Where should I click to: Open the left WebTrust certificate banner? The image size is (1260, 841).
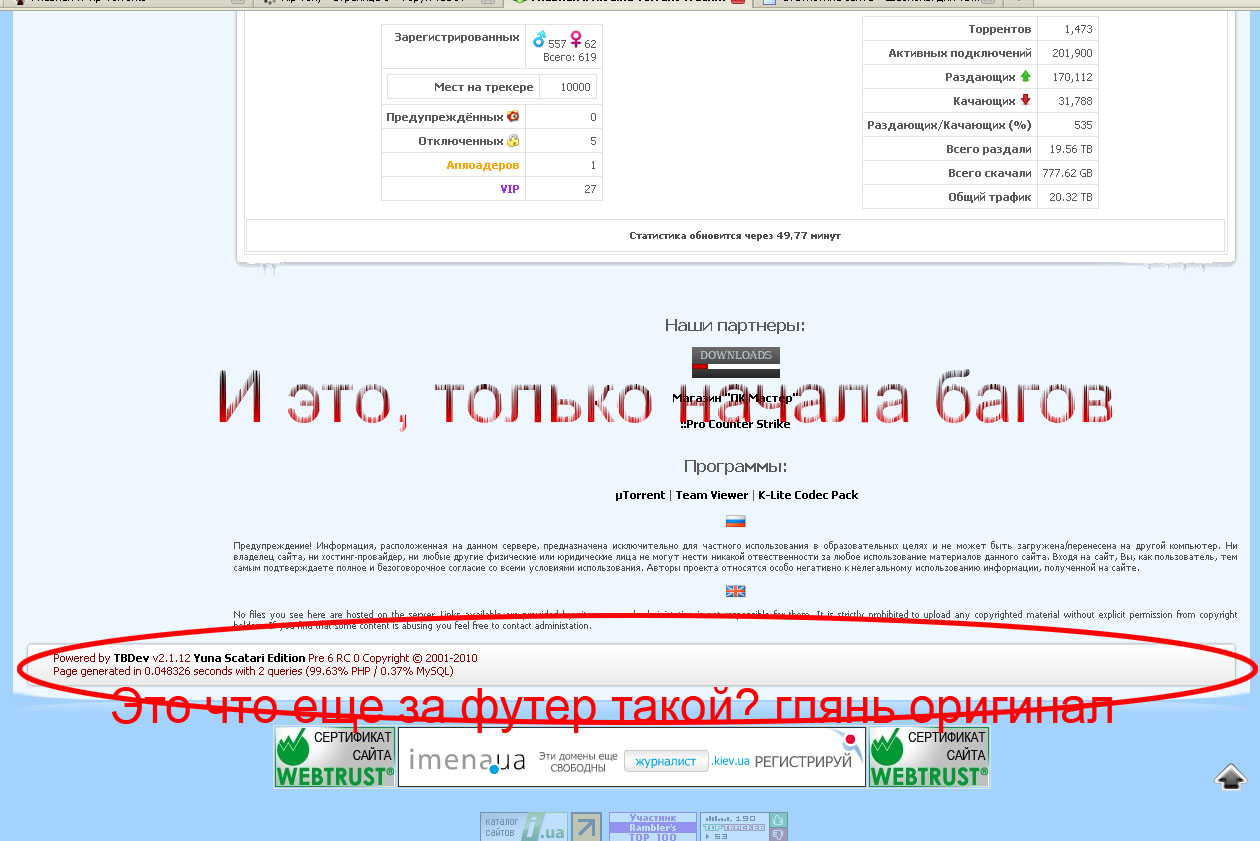pyautogui.click(x=335, y=757)
